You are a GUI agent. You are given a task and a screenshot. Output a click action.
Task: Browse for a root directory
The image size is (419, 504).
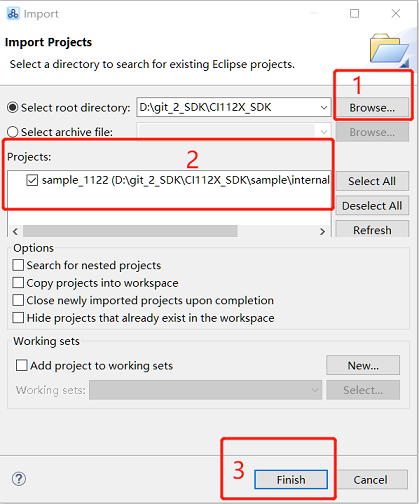[x=372, y=108]
